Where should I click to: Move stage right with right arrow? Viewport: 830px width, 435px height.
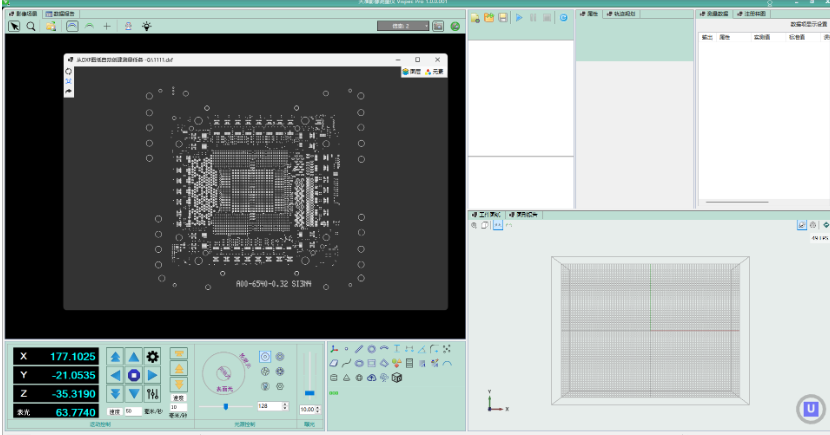pos(152,375)
